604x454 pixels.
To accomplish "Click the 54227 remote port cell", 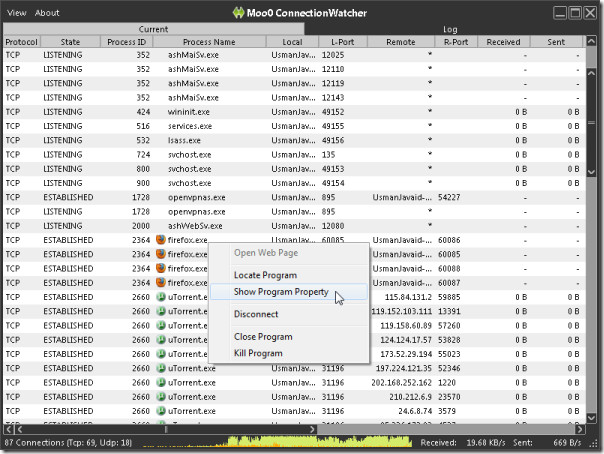I will pos(449,198).
